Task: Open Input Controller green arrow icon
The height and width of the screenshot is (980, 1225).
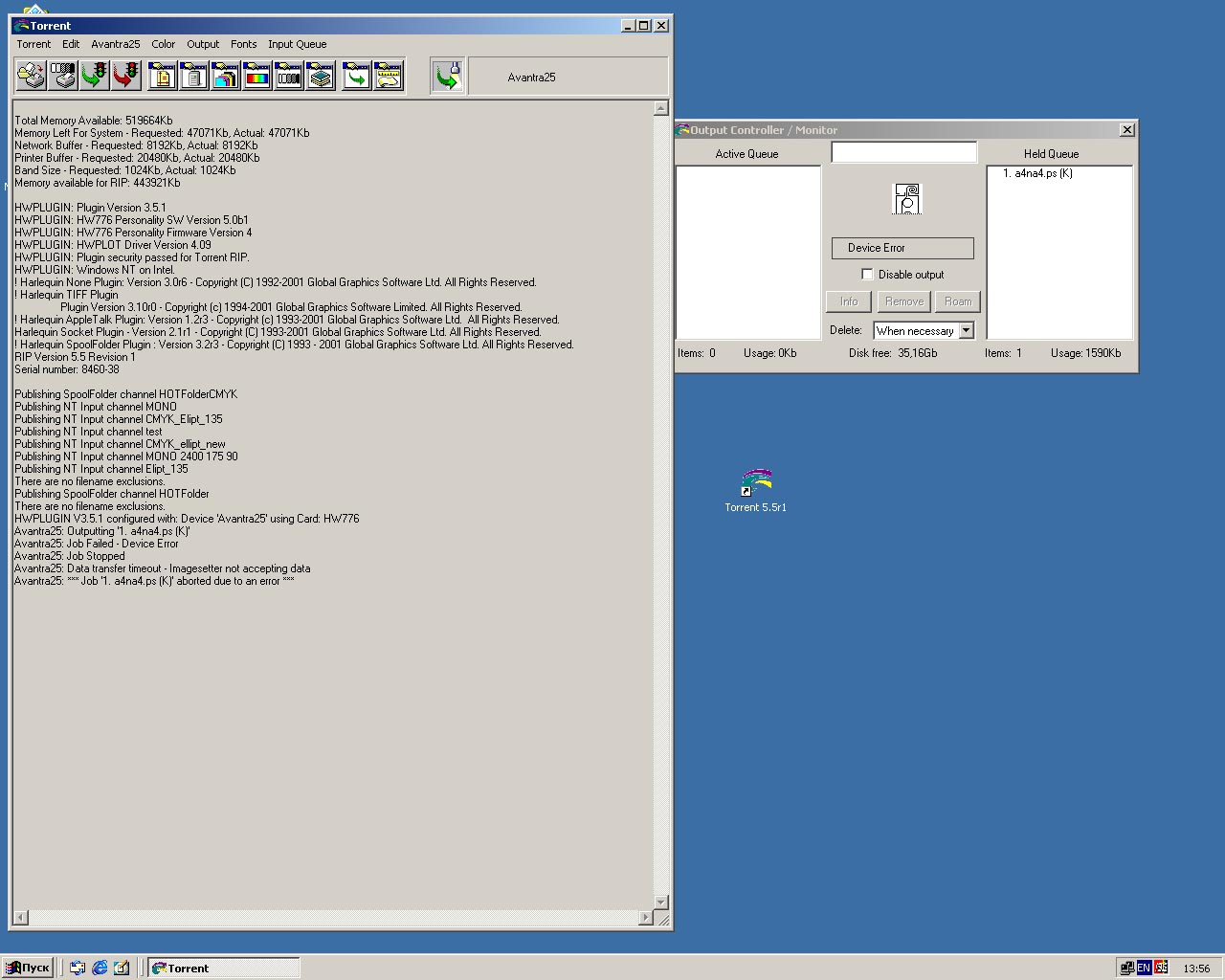Action: pos(357,76)
